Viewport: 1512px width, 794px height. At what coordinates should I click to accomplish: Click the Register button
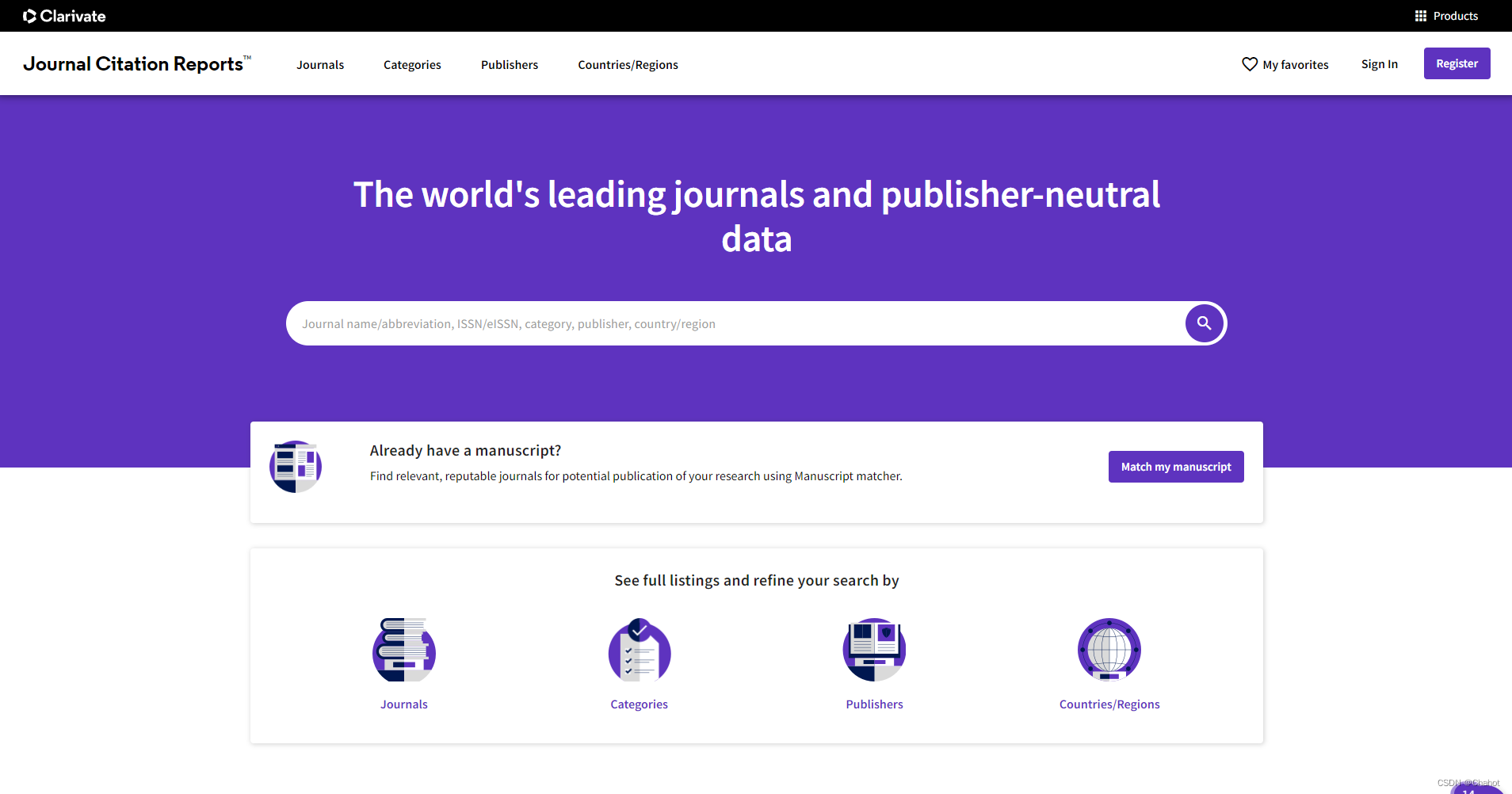[x=1457, y=63]
